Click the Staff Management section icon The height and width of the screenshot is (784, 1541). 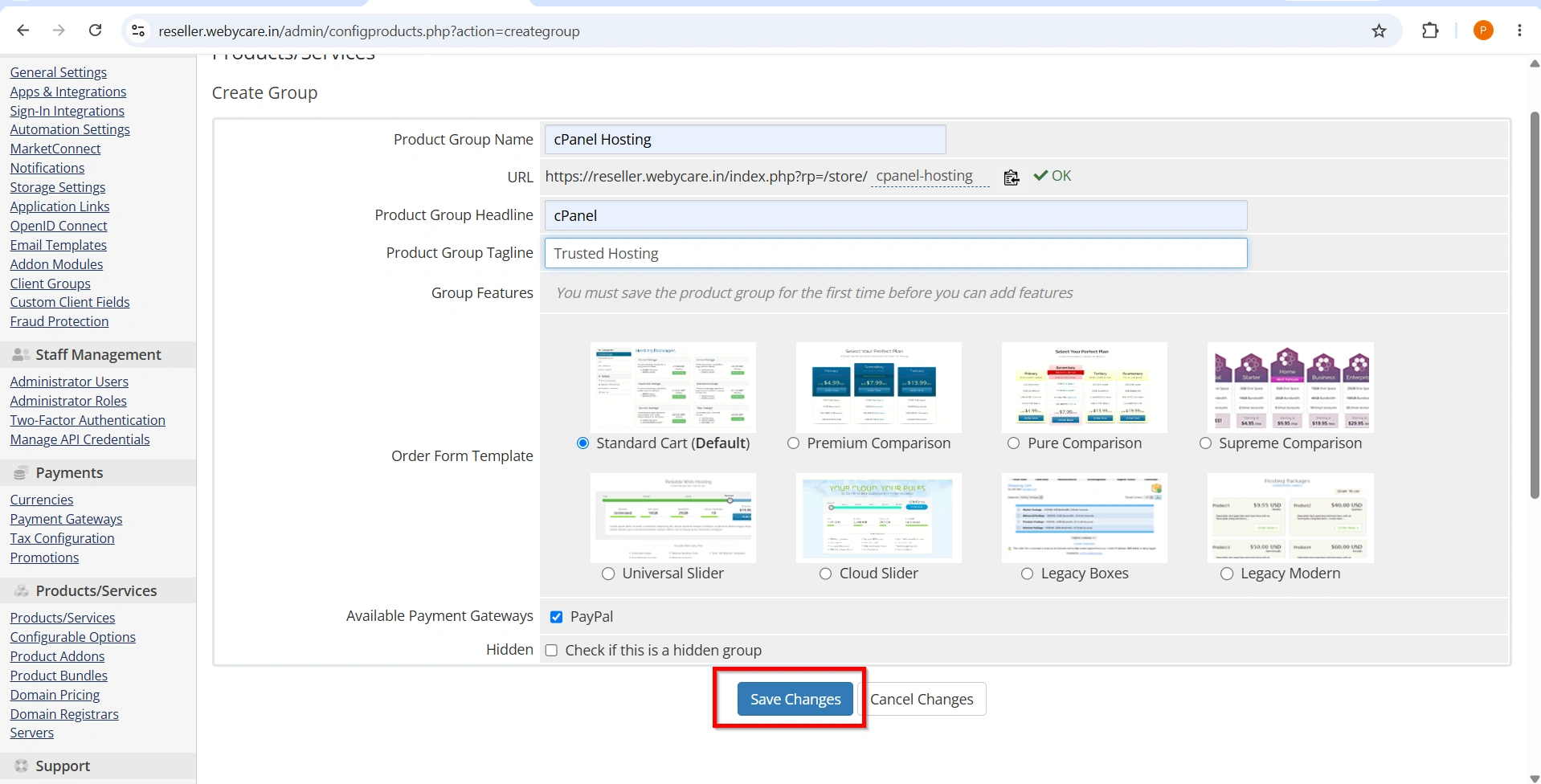21,354
